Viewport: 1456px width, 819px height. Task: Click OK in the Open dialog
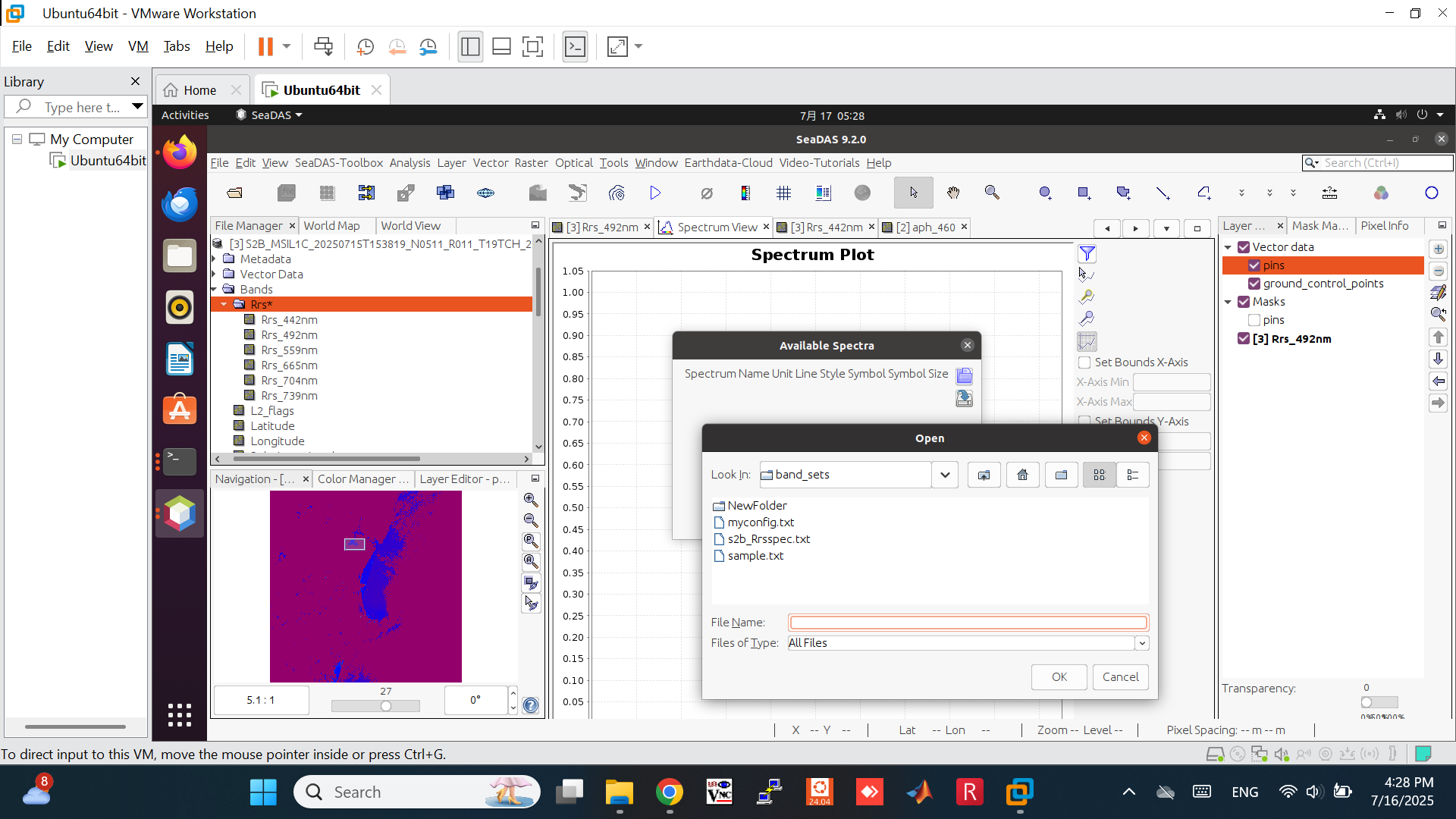point(1059,677)
